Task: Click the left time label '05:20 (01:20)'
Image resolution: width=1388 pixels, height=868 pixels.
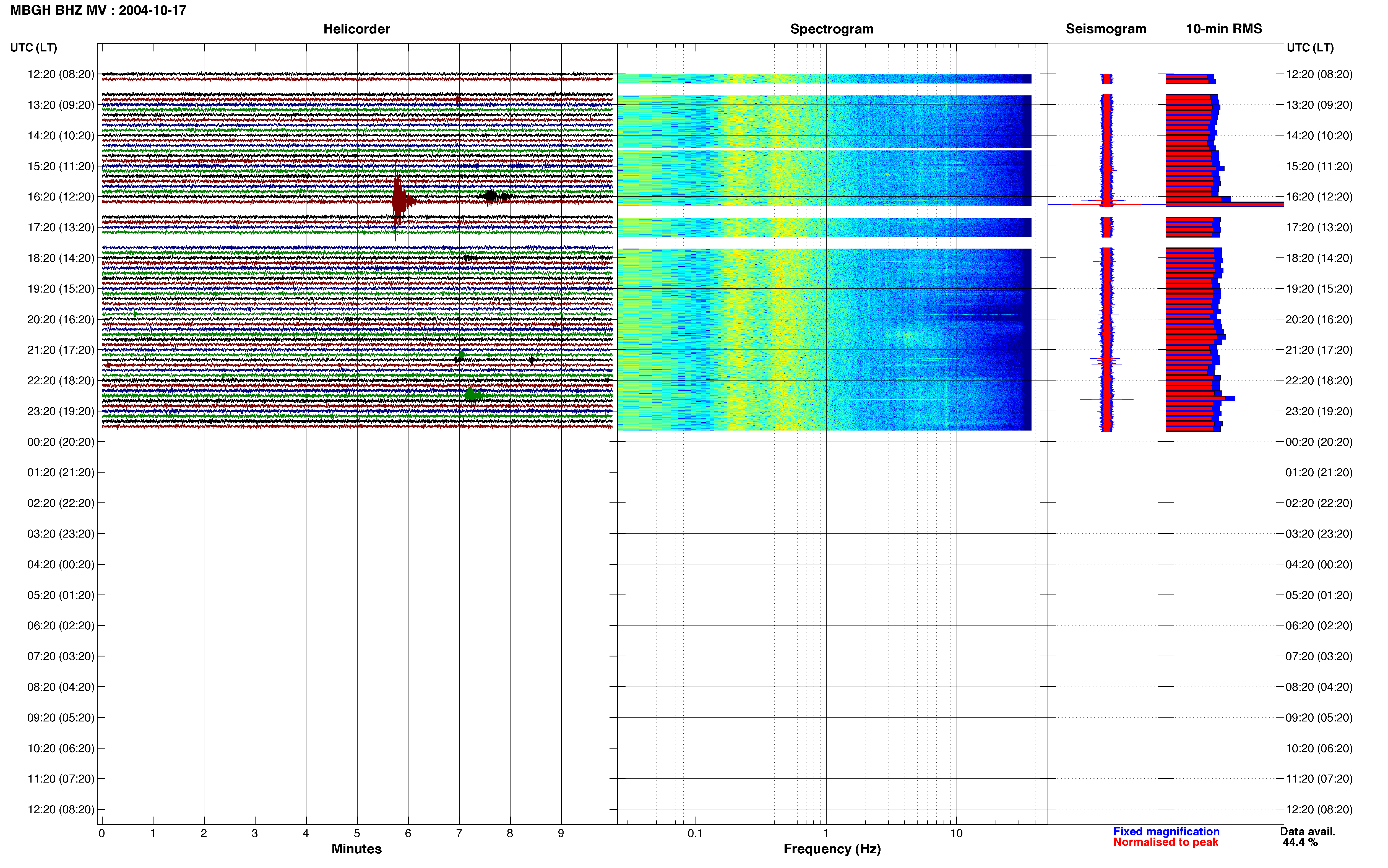Action: point(61,595)
